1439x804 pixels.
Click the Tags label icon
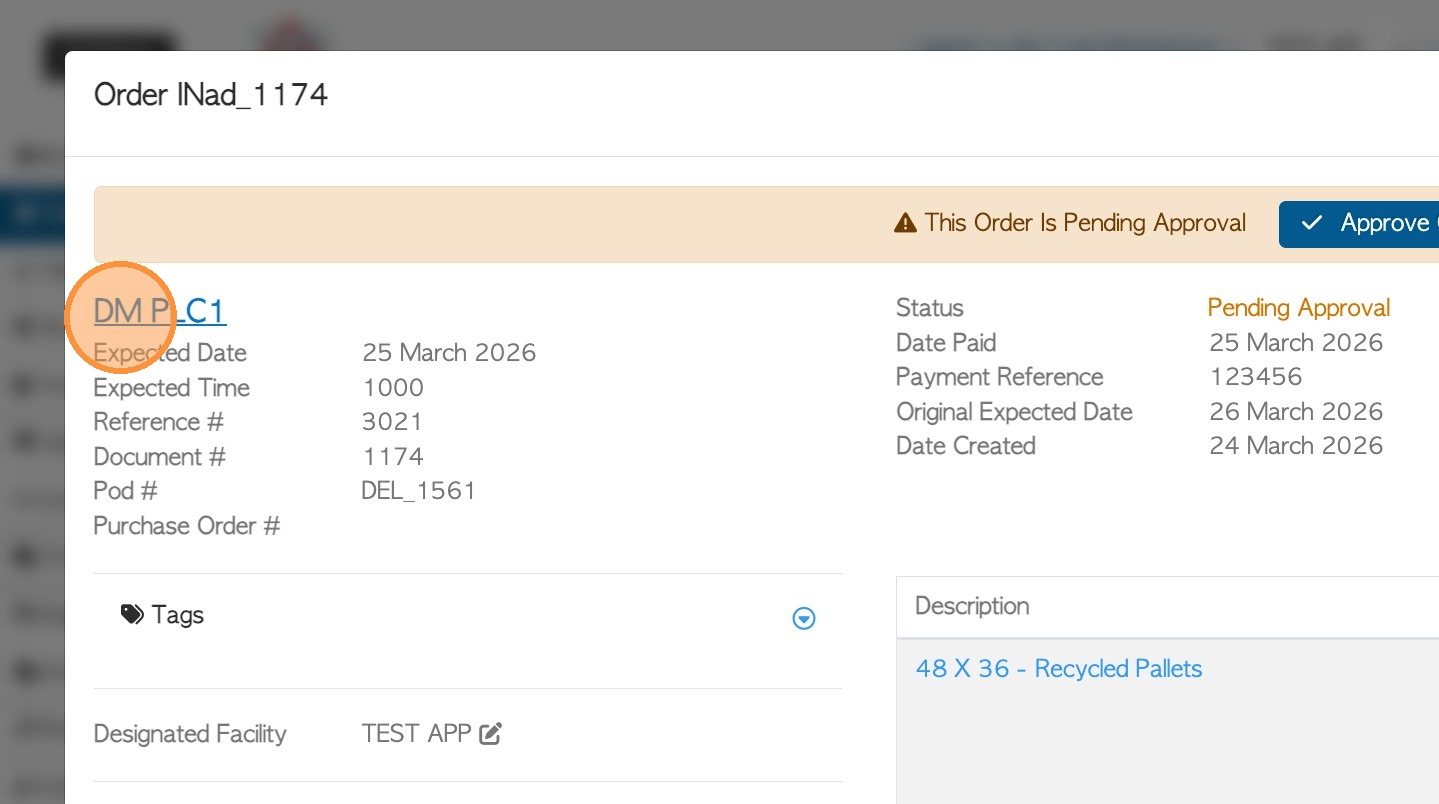tap(132, 614)
